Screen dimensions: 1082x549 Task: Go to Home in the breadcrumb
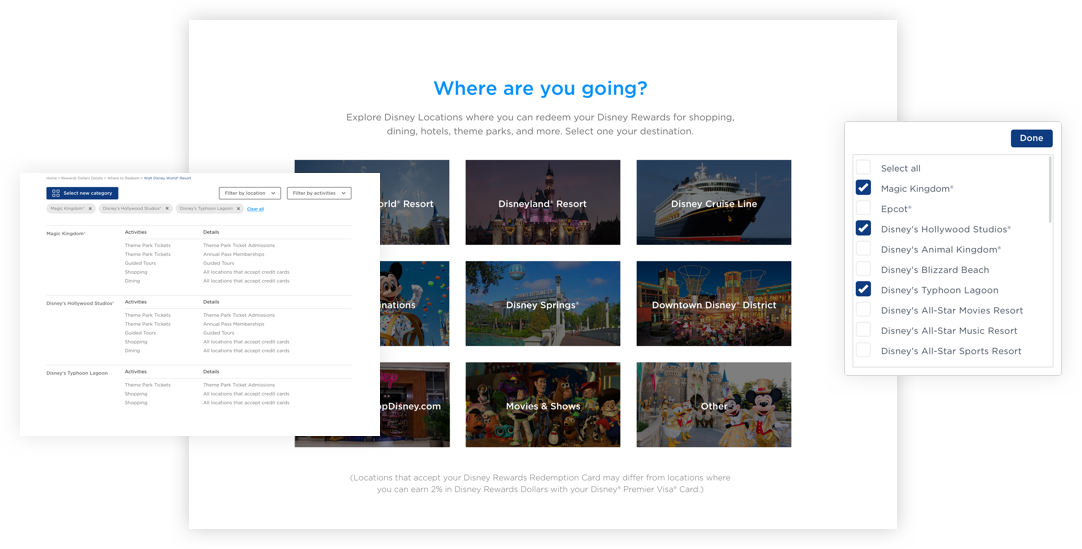pyautogui.click(x=51, y=178)
